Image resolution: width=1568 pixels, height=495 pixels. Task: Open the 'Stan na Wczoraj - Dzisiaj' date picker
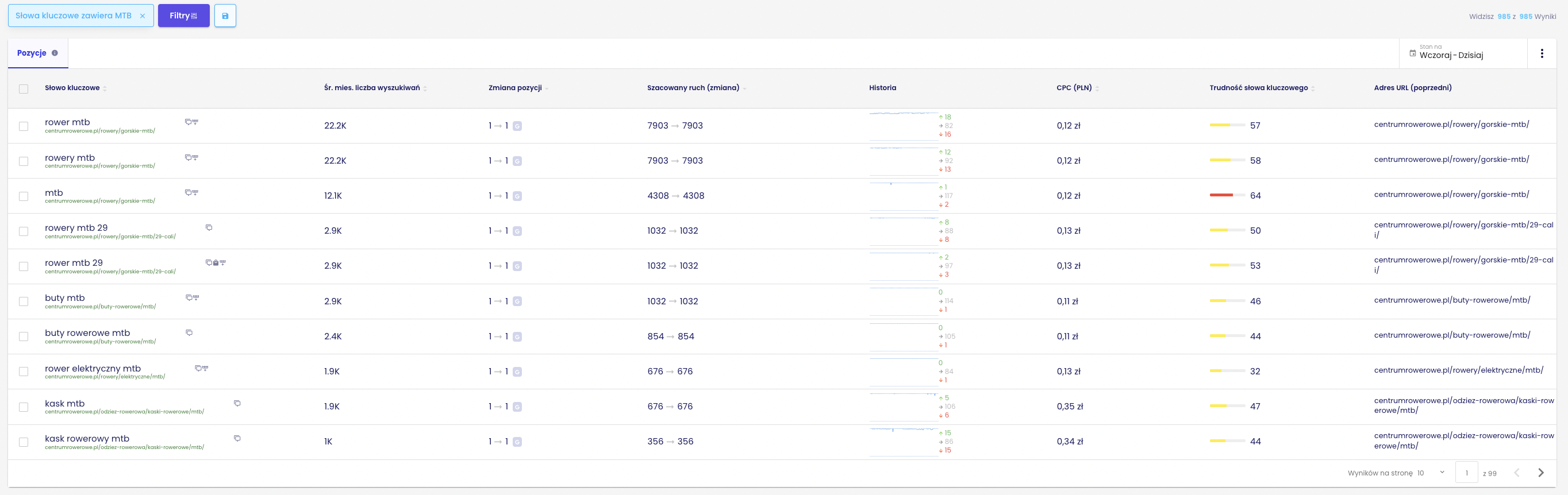[x=1463, y=53]
